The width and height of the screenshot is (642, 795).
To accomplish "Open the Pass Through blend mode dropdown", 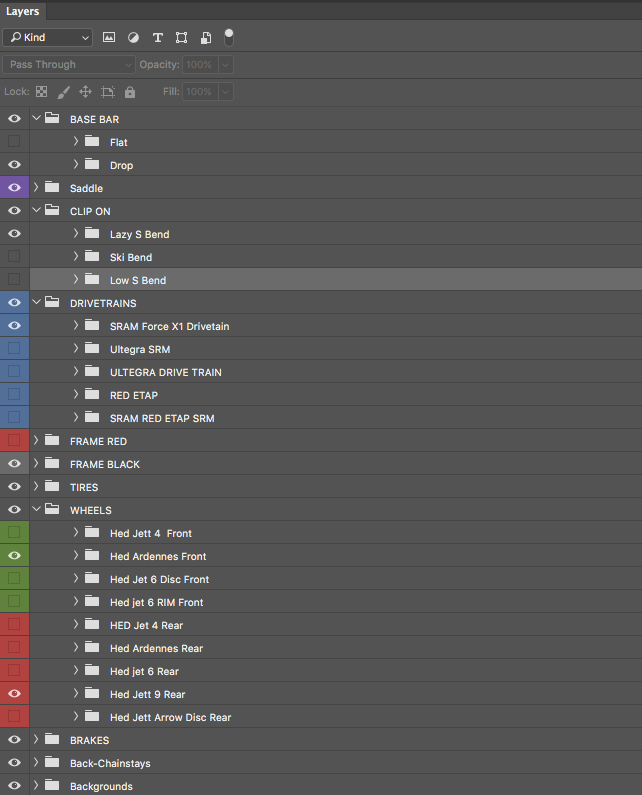I will tap(69, 64).
